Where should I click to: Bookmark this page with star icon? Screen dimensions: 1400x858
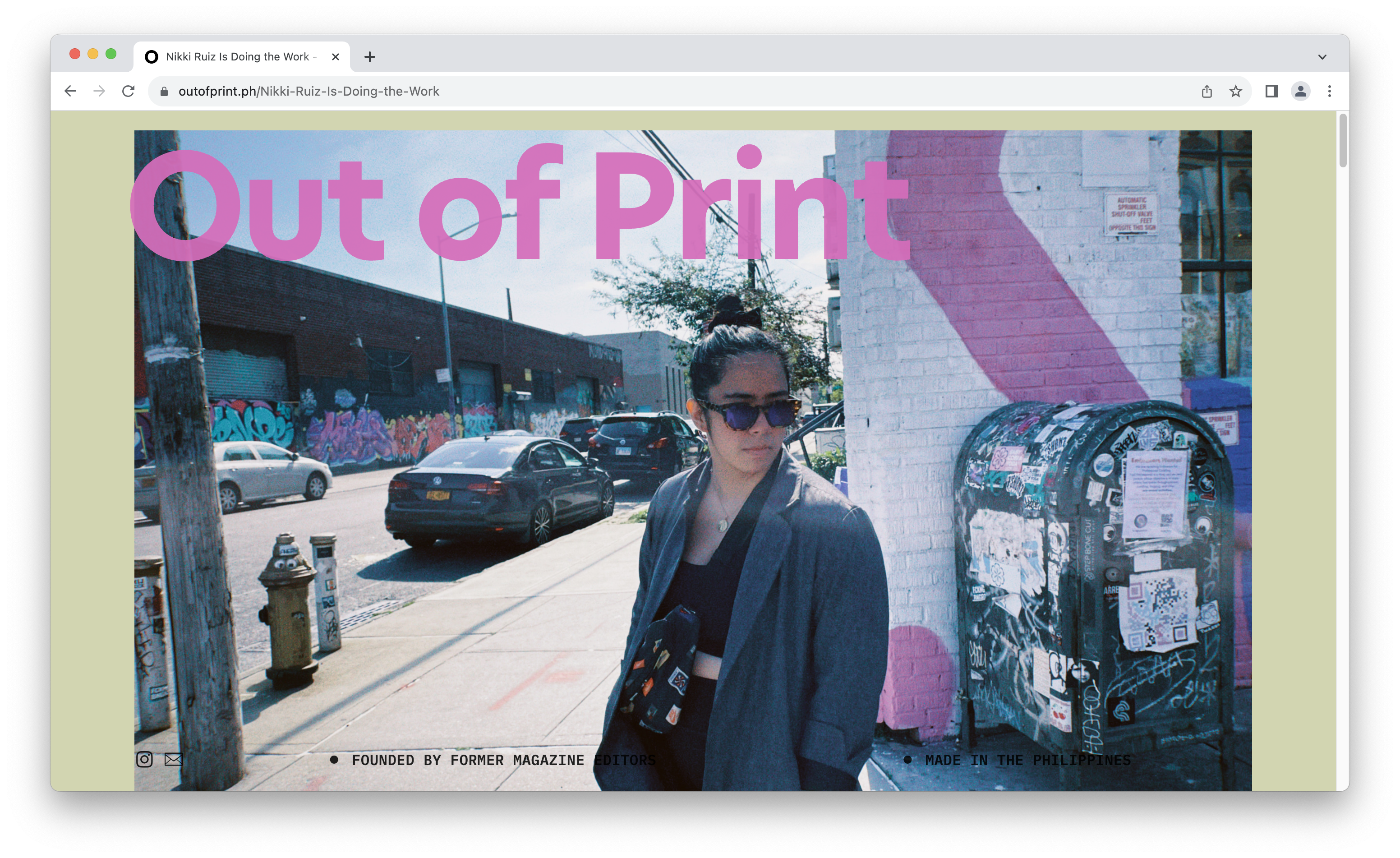[1235, 91]
